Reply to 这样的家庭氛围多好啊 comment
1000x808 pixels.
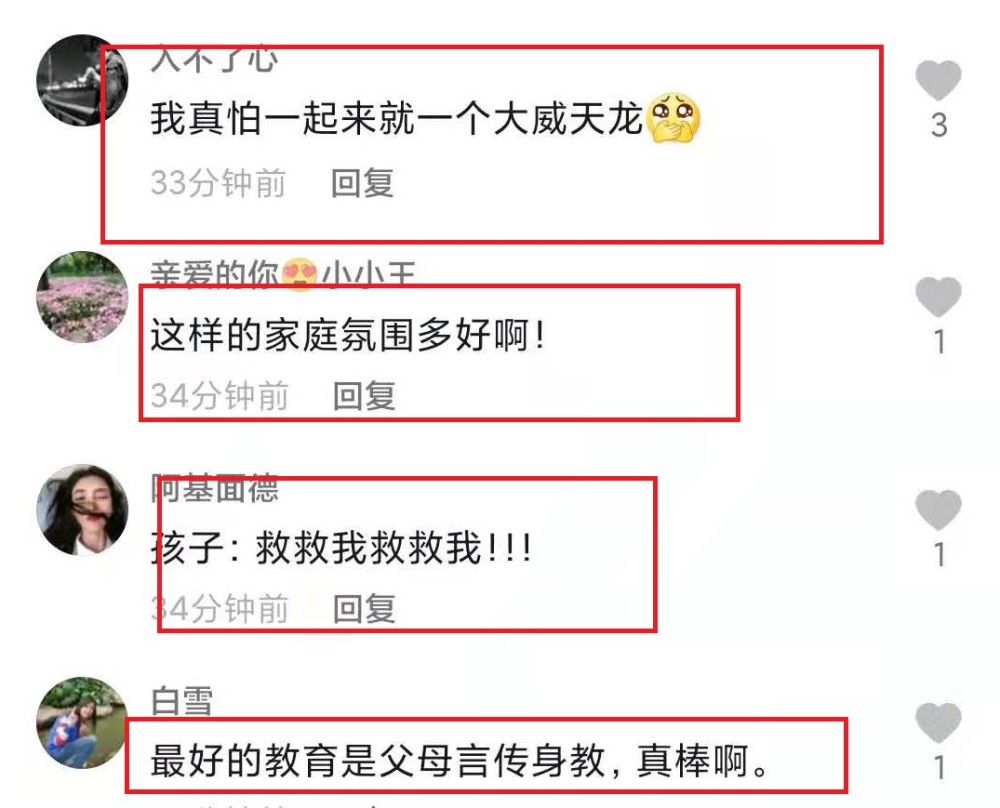[365, 396]
